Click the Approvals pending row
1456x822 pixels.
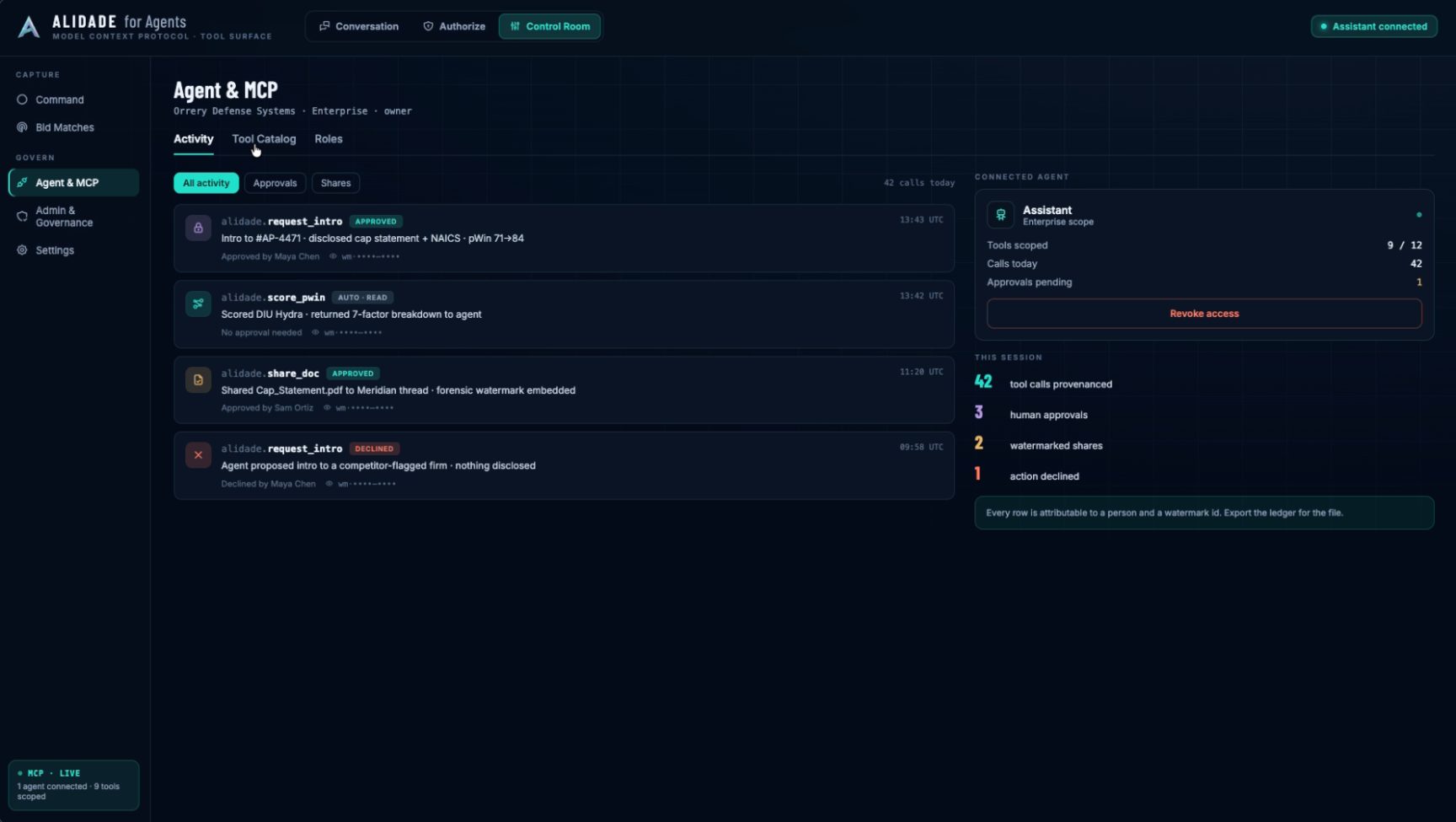1204,282
